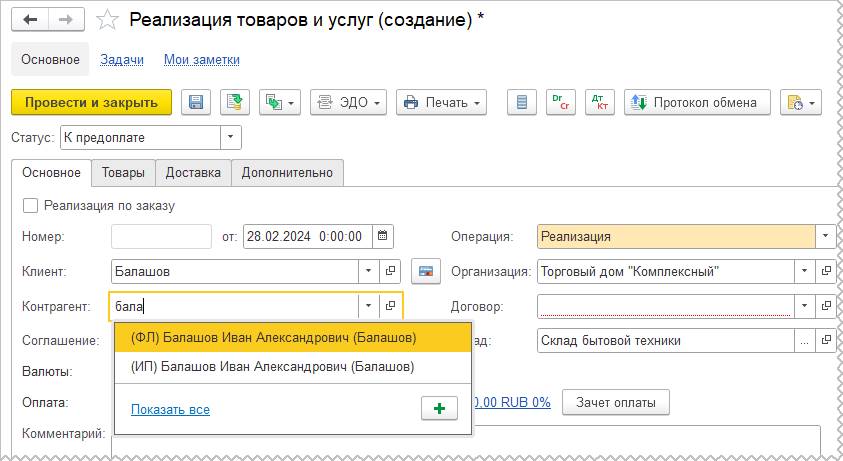Click the Провести и закрыть button
This screenshot has height=461, width=843.
[91, 103]
